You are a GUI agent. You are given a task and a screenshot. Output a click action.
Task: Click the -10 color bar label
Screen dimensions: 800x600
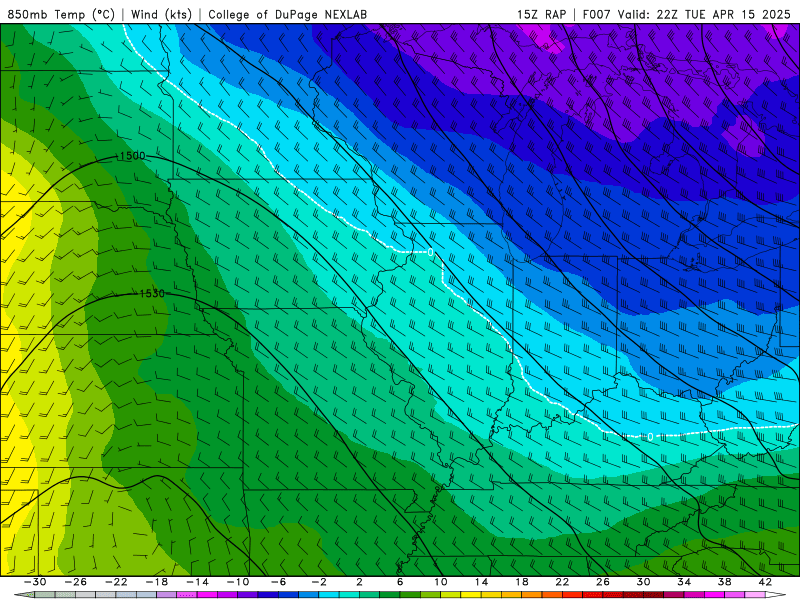point(238,582)
